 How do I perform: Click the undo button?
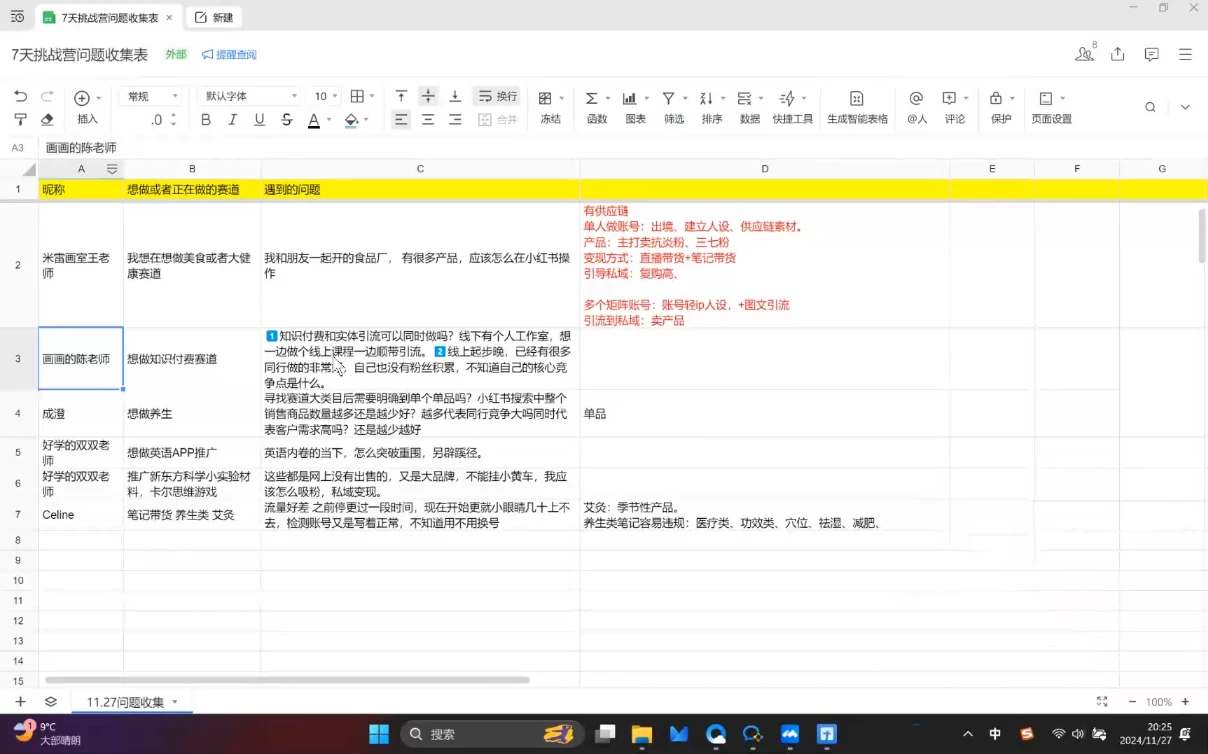(x=20, y=96)
